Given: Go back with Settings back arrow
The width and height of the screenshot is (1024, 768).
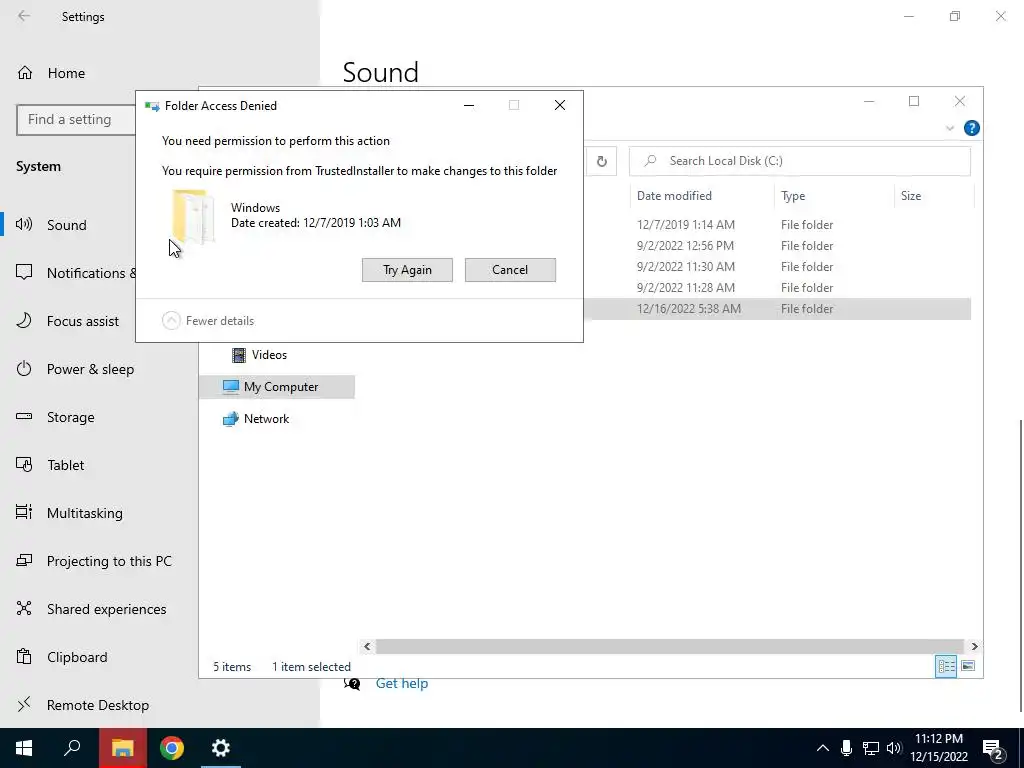Looking at the screenshot, I should pyautogui.click(x=24, y=16).
